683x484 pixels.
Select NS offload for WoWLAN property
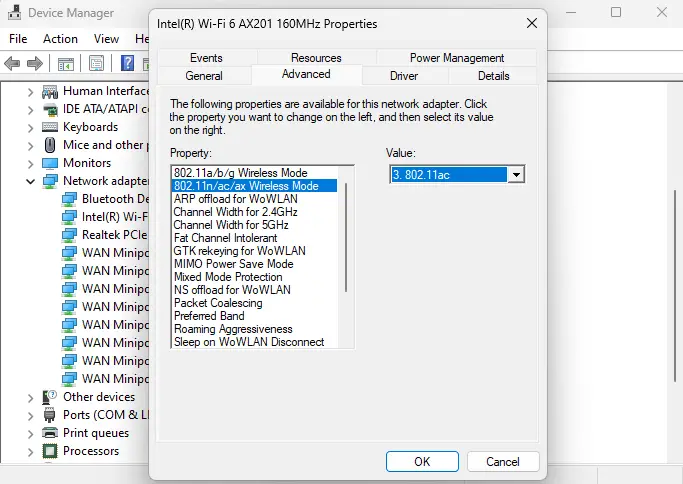254,290
